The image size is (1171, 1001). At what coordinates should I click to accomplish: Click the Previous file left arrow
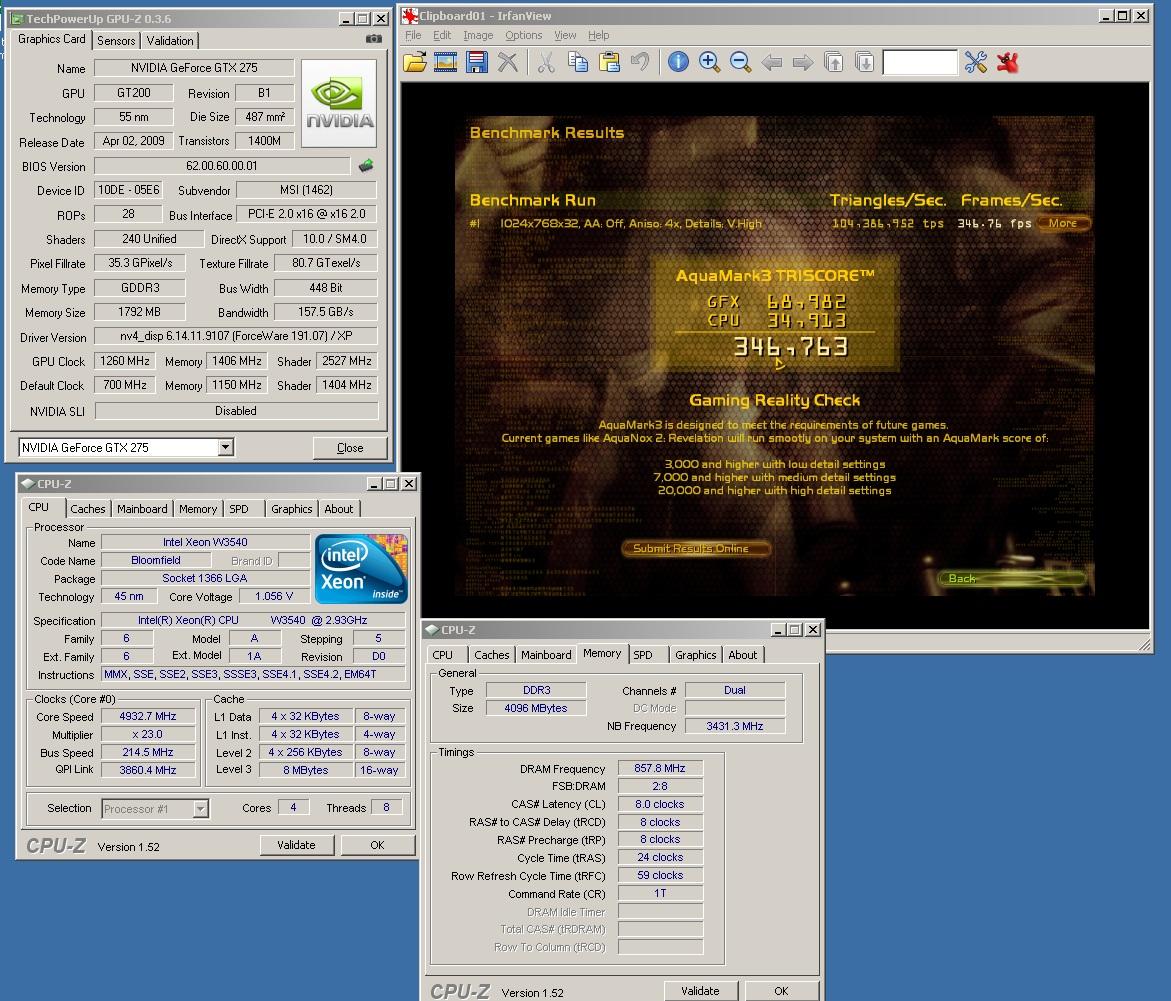tap(771, 62)
